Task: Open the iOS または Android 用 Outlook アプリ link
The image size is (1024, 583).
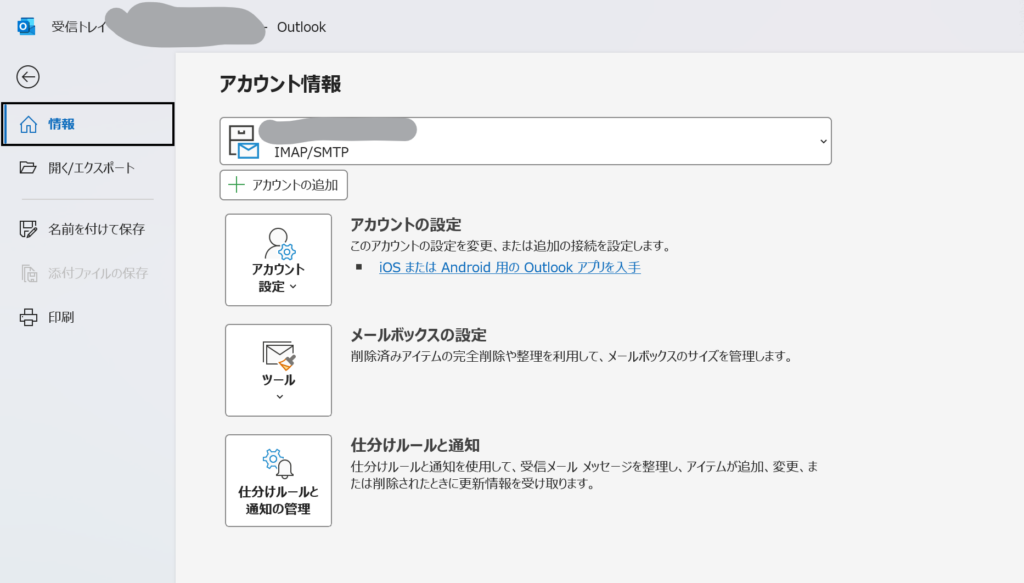Action: click(x=509, y=267)
